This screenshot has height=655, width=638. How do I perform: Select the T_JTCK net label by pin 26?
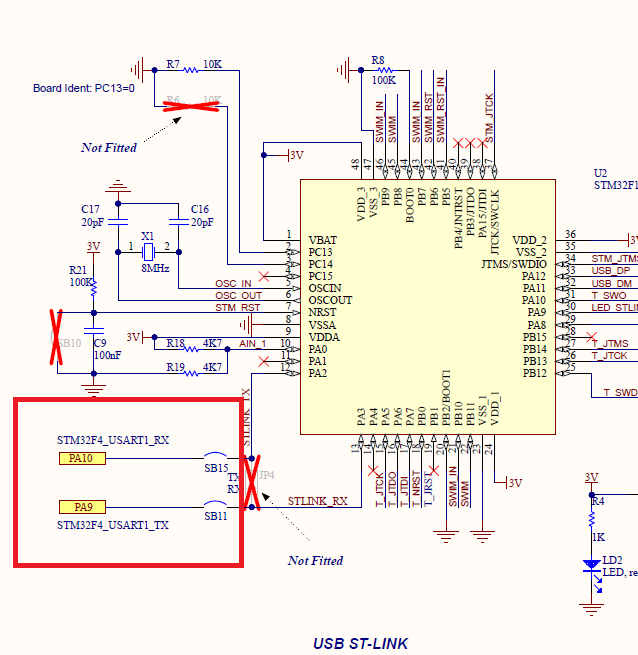tap(609, 355)
